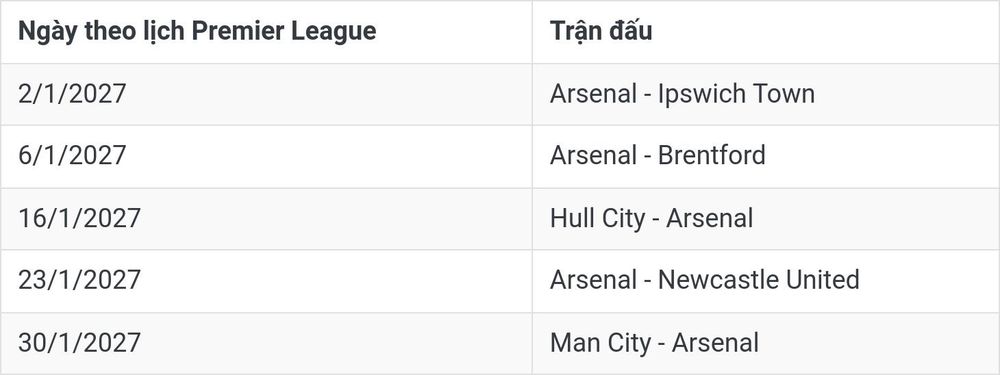Viewport: 1000px width, 375px height.
Task: Select the date cell 23/1/2027
Action: point(79,280)
